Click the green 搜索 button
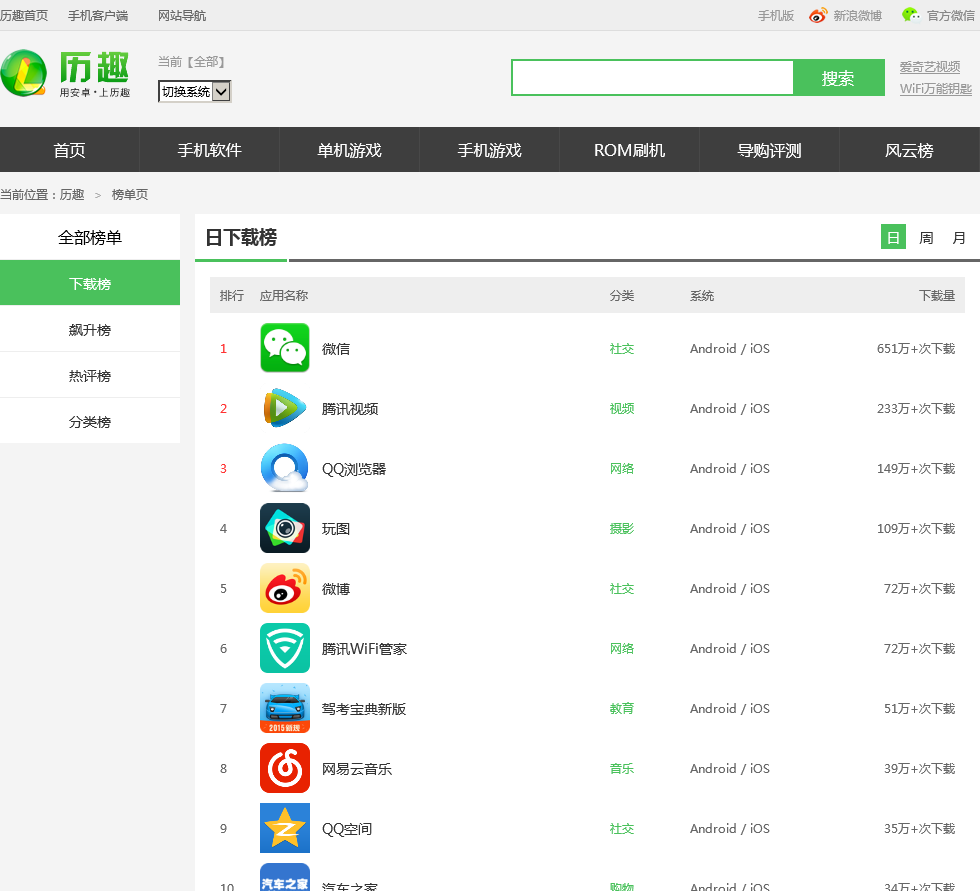The height and width of the screenshot is (891, 980). click(839, 77)
